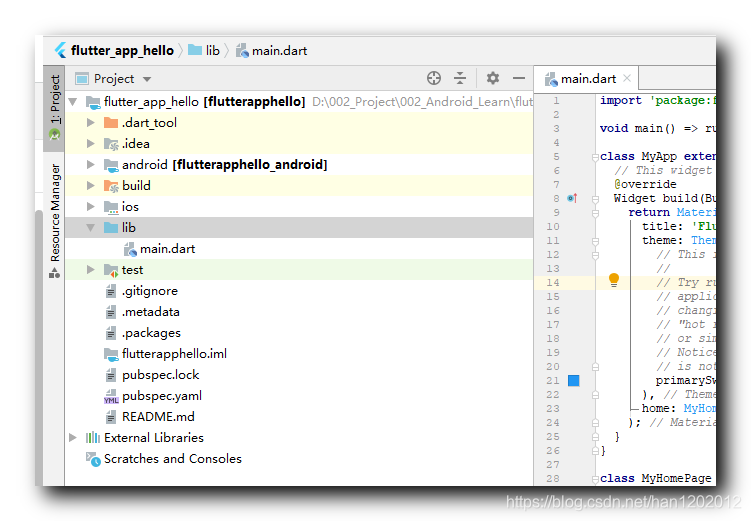
Task: Click the pubspec.yaml YML icon
Action: tap(111, 396)
